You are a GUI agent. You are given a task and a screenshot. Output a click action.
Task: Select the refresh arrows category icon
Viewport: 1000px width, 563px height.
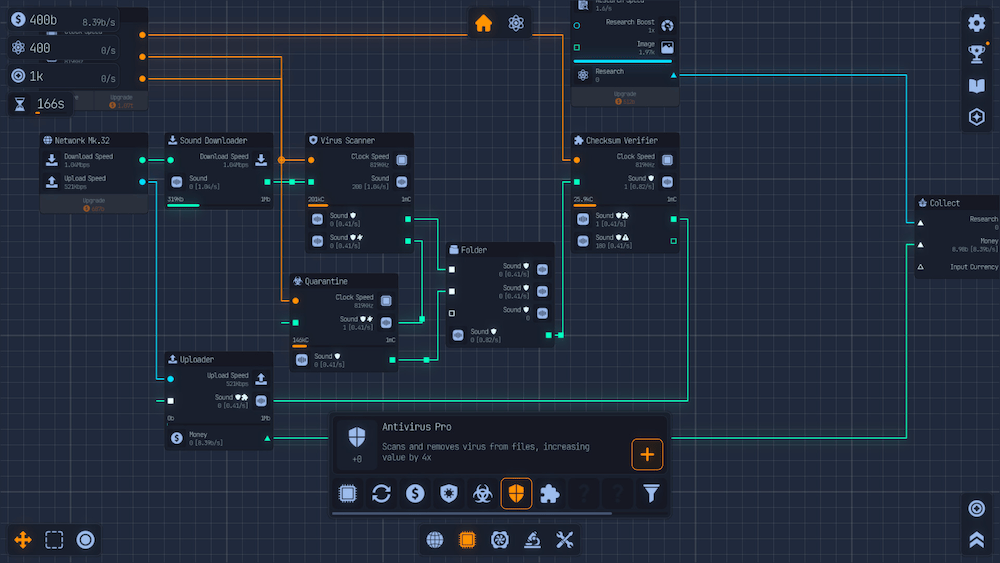[x=381, y=493]
